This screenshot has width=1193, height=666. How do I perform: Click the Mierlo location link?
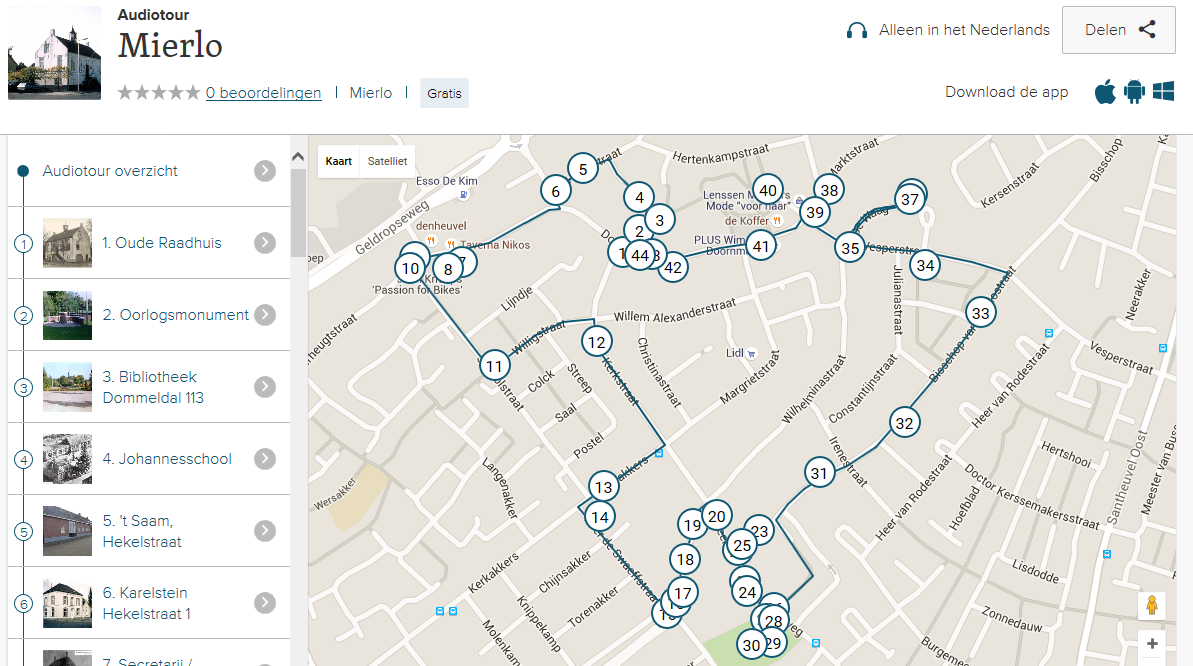[x=371, y=93]
